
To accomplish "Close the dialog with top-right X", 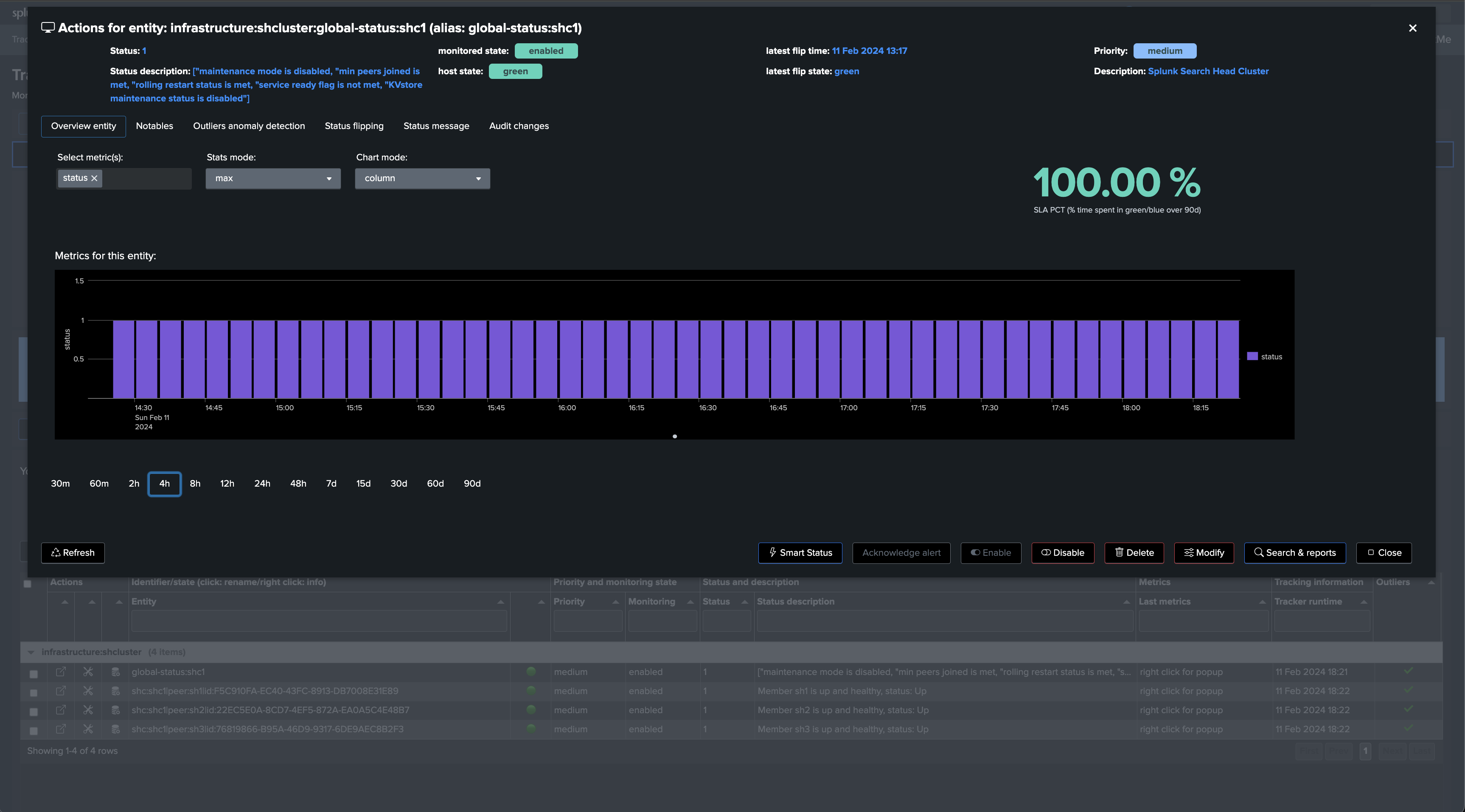I will pos(1412,28).
